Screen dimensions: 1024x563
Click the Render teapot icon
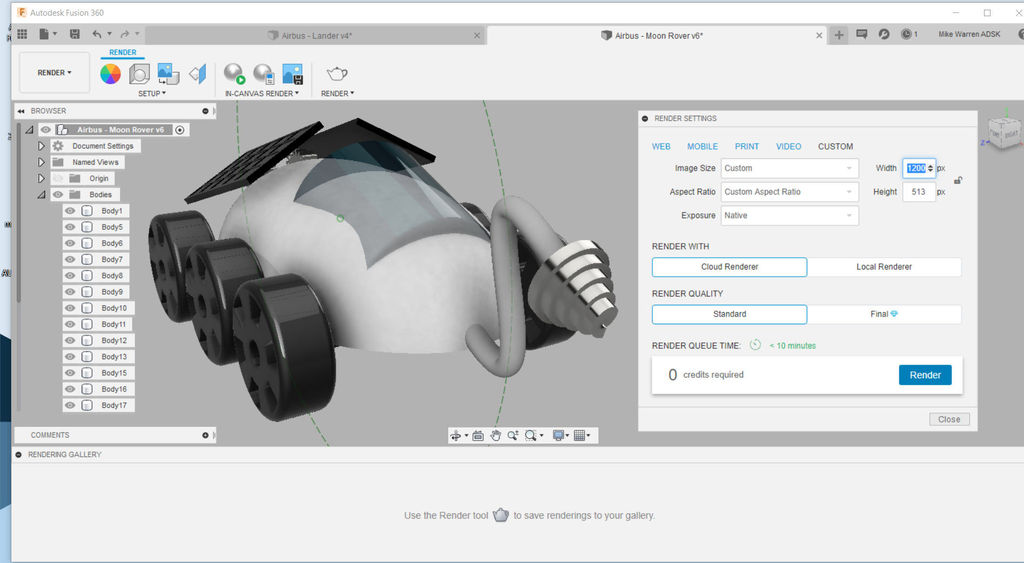pos(337,74)
